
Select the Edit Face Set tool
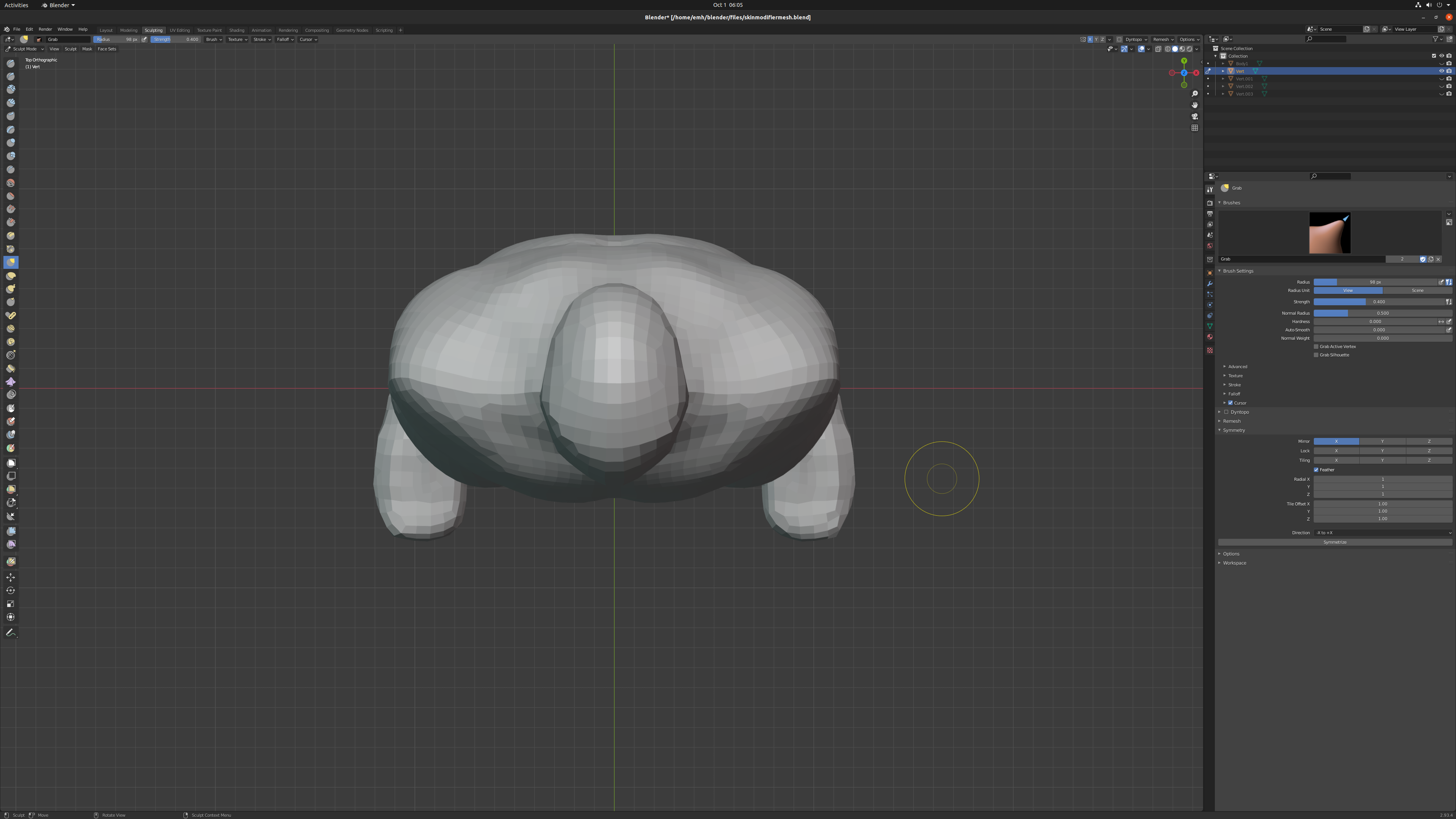tap(11, 562)
